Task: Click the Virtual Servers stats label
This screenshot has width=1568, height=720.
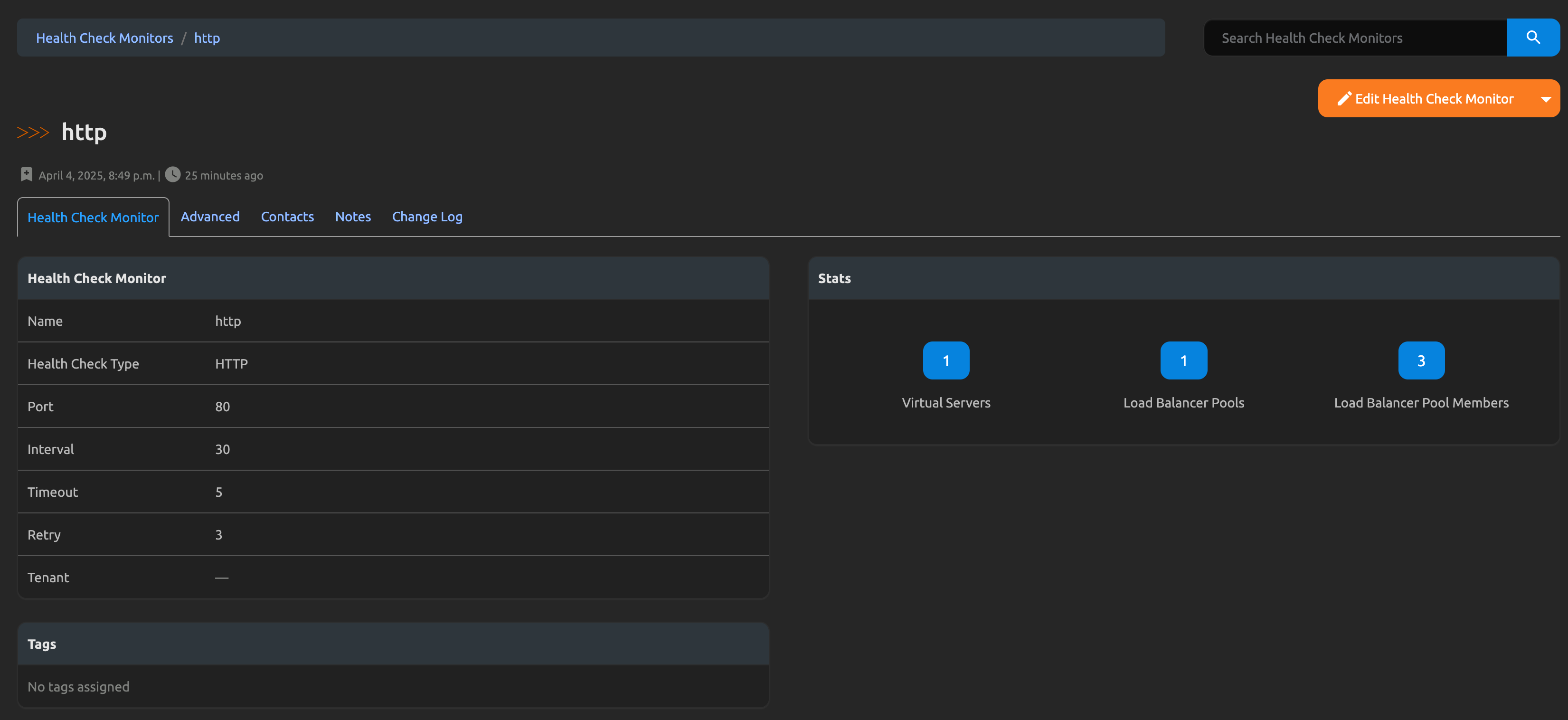Action: click(945, 403)
